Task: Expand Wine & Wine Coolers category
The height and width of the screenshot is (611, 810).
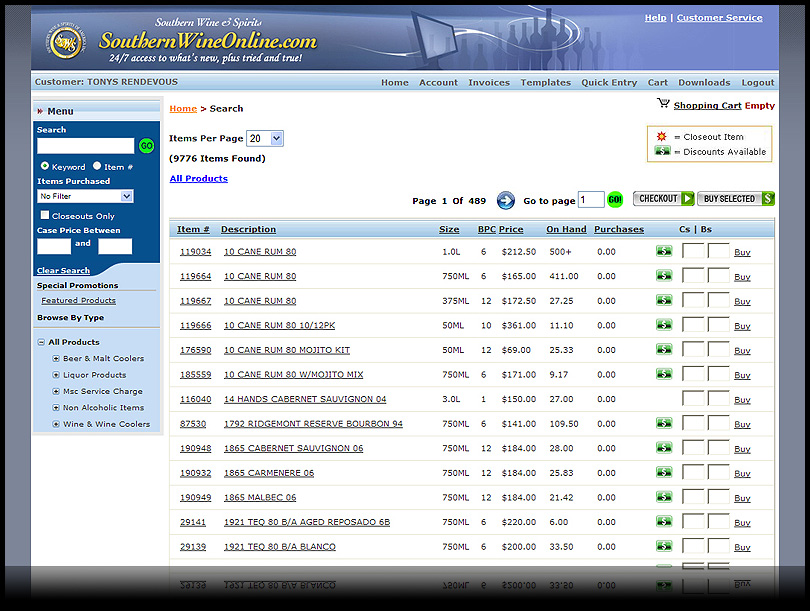Action: click(x=56, y=424)
